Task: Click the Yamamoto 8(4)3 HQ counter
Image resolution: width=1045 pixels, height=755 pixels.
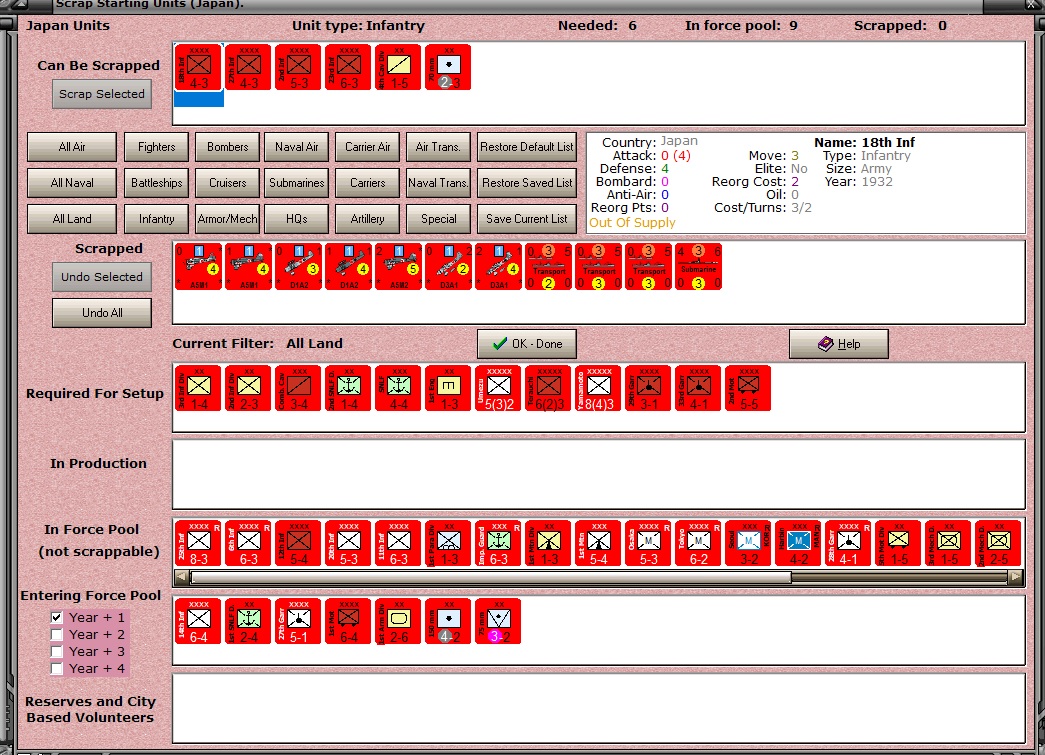Action: [598, 388]
